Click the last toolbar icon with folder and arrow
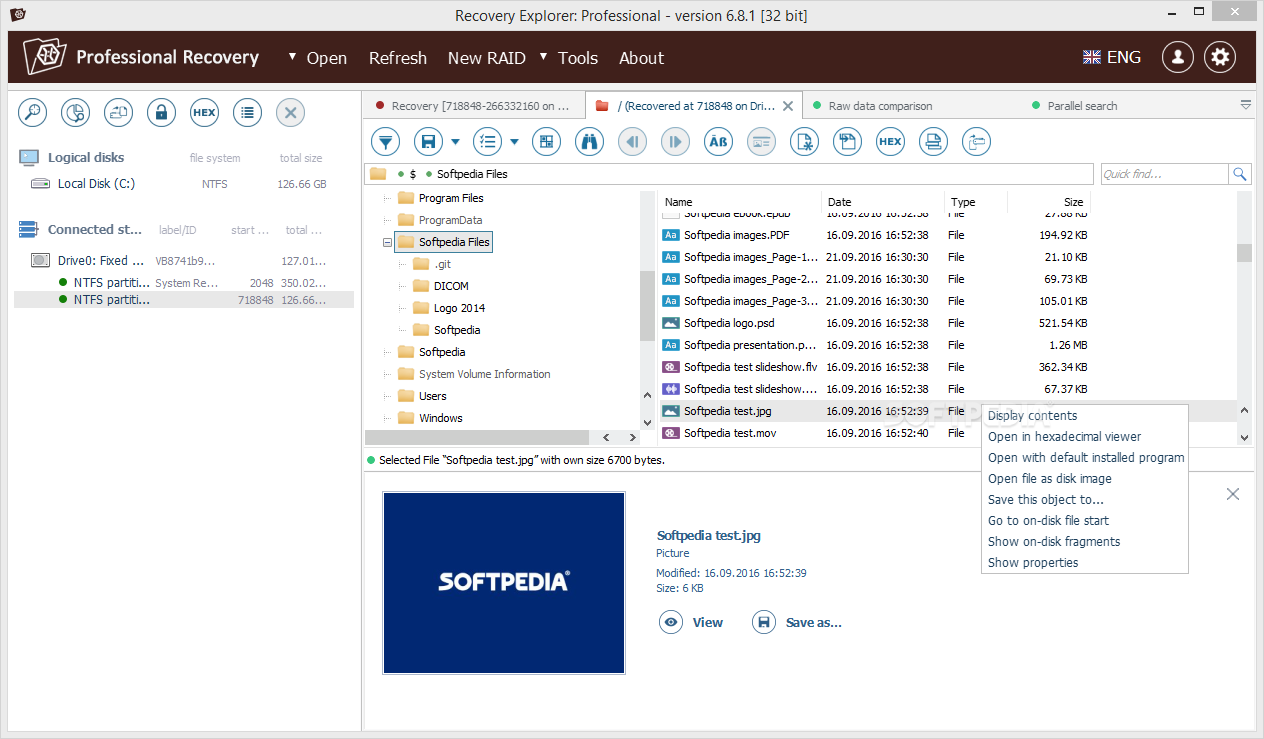1264x739 pixels. click(x=976, y=142)
